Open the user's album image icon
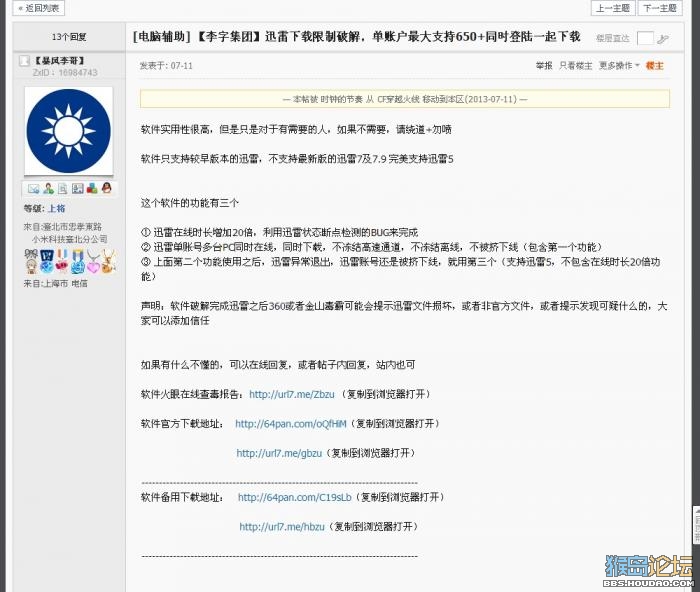The width and height of the screenshot is (700, 592). pos(77,188)
